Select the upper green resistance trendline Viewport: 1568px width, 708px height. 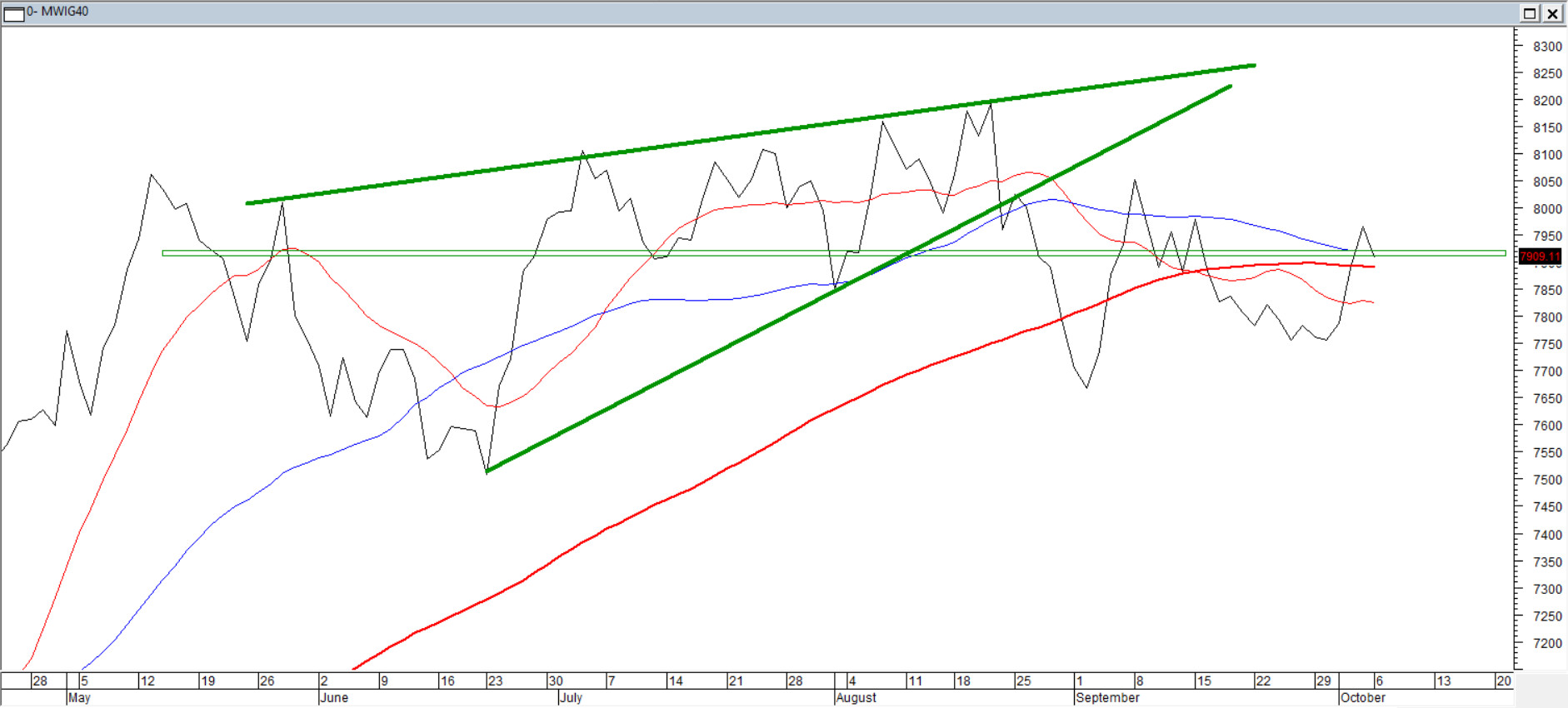click(750, 134)
